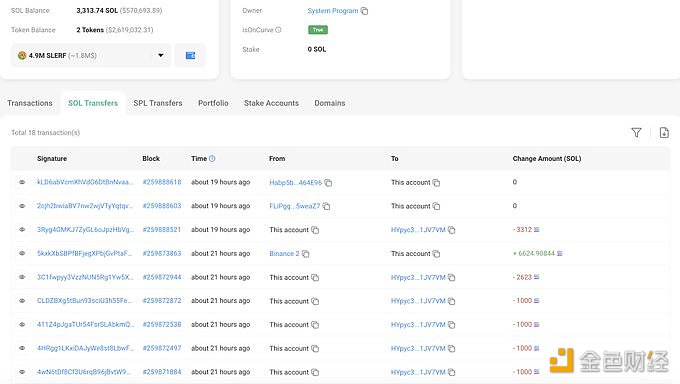Toggle eye icon for 411Z4pJgaTUr transaction
This screenshot has height=384, width=680.
[x=22, y=325]
